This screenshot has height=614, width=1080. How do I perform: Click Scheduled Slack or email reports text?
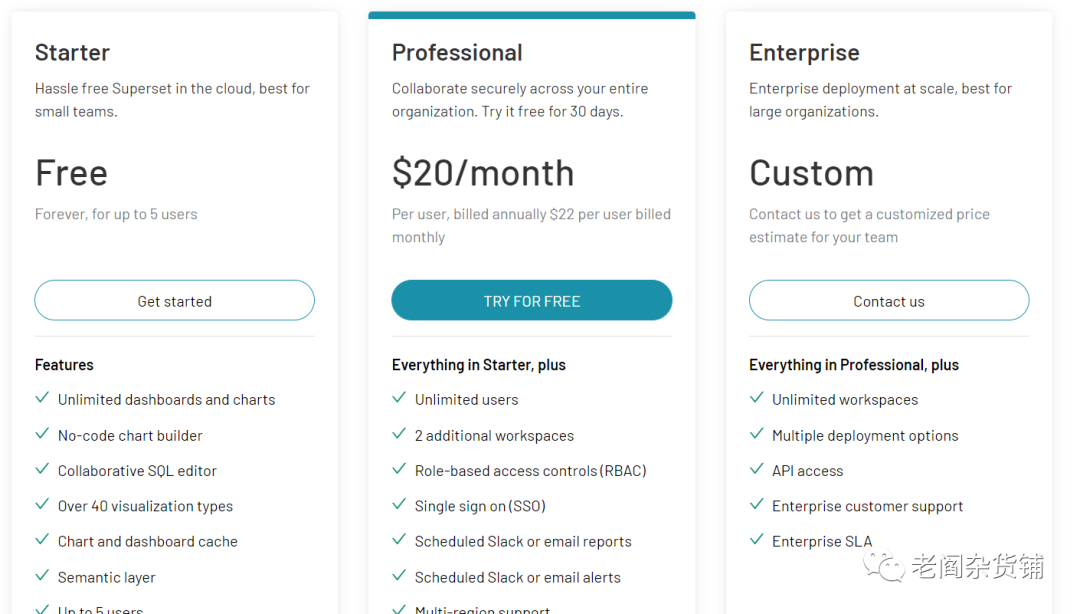coord(523,542)
